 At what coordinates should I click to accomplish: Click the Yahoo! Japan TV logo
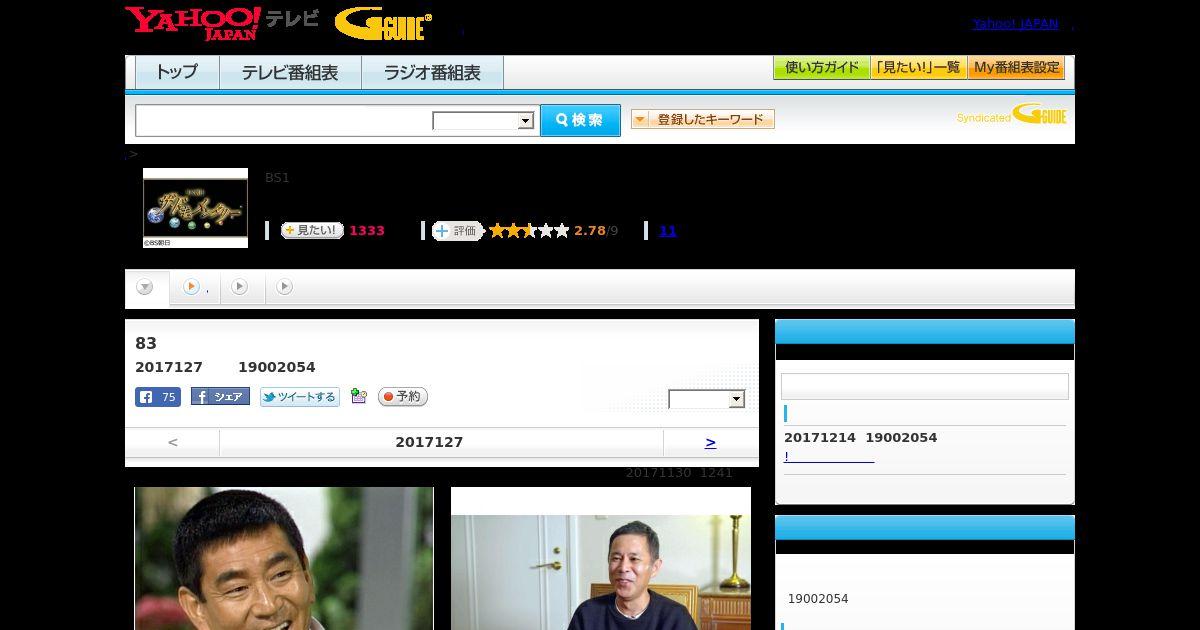222,23
